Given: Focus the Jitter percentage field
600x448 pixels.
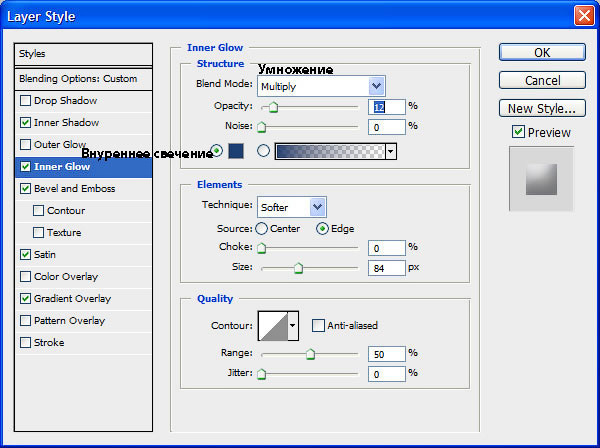Looking at the screenshot, I should (386, 374).
